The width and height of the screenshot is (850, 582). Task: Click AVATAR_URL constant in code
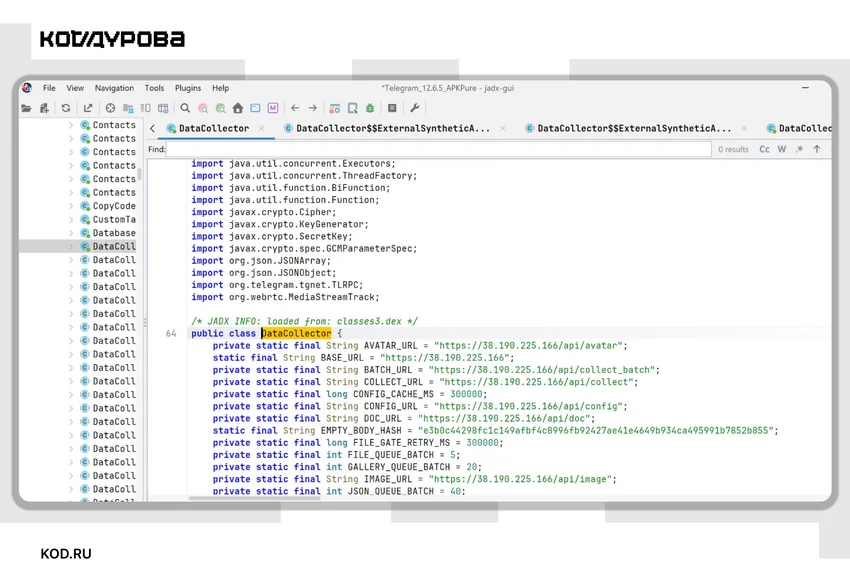[390, 346]
